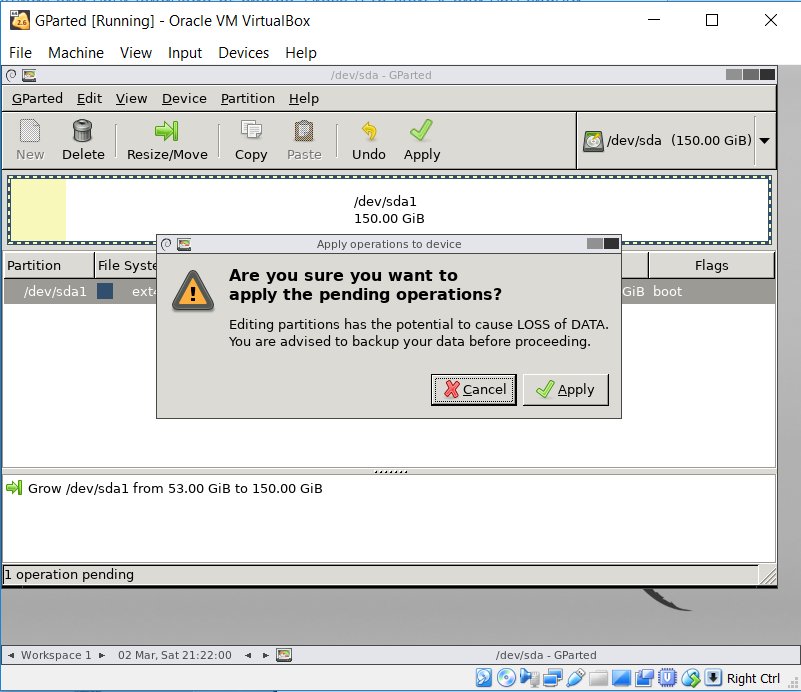Open the Machine menu
The image size is (801, 692).
(76, 53)
